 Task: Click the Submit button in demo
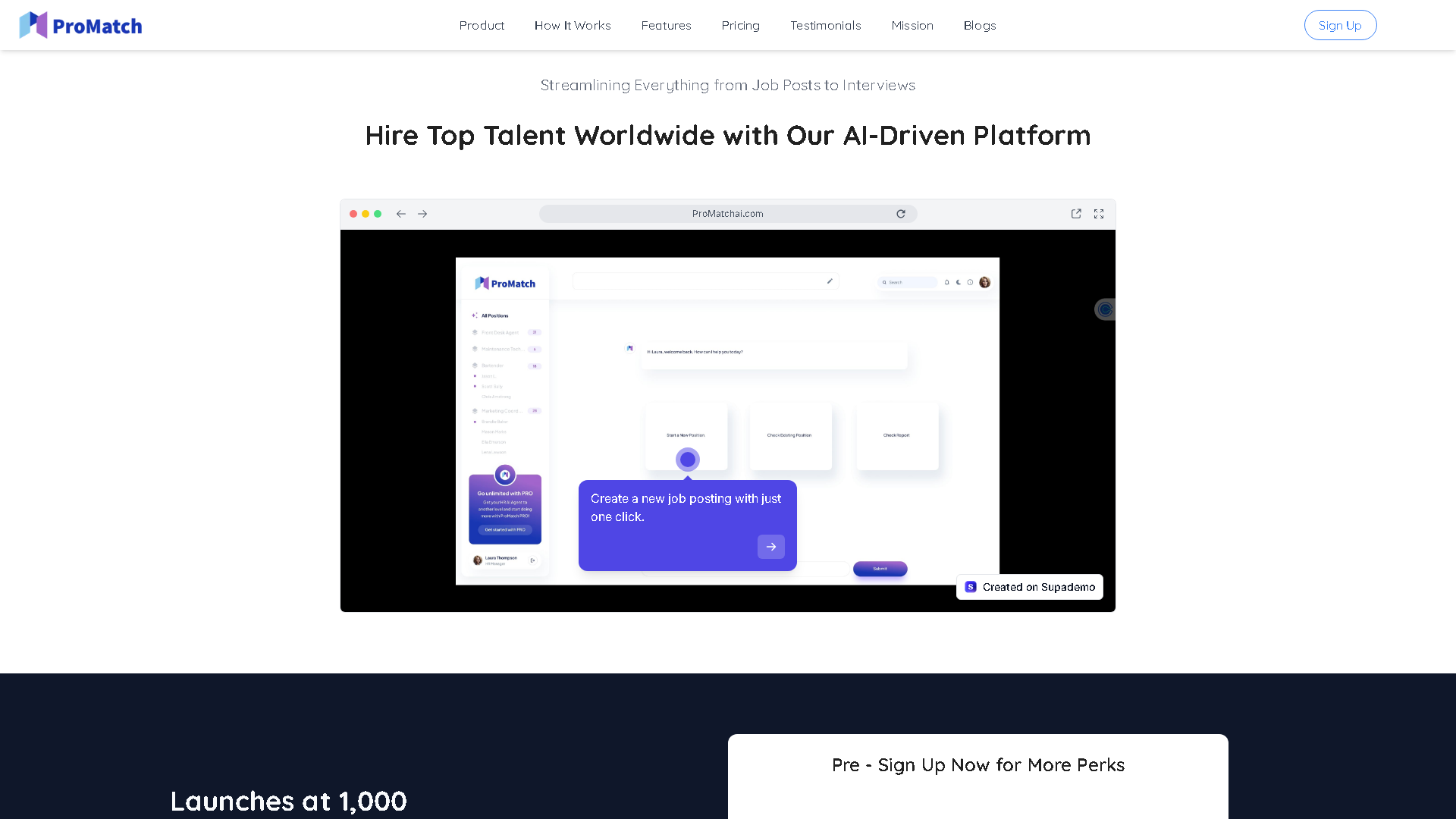click(x=880, y=569)
